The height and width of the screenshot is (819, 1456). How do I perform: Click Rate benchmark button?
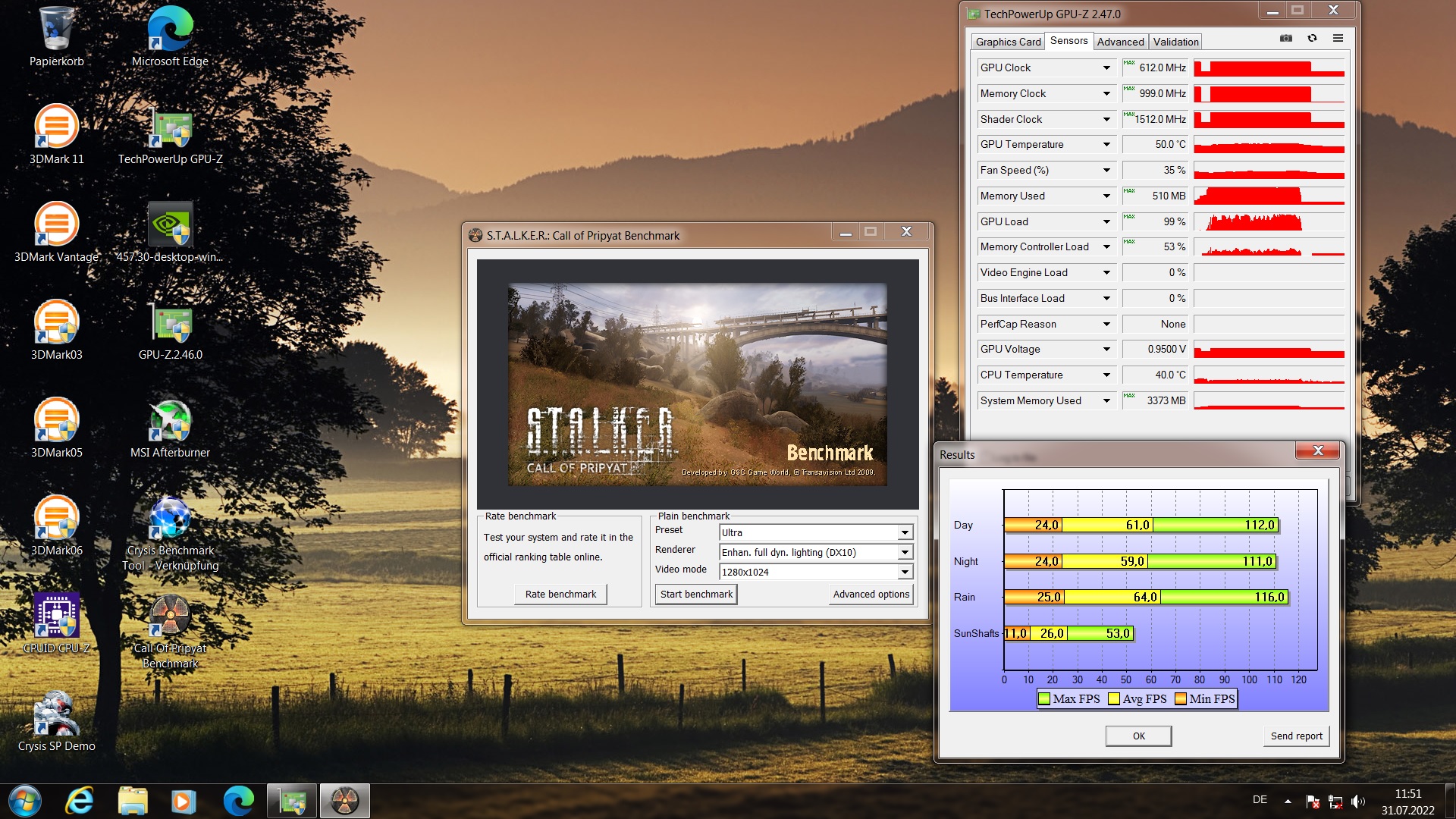click(561, 594)
